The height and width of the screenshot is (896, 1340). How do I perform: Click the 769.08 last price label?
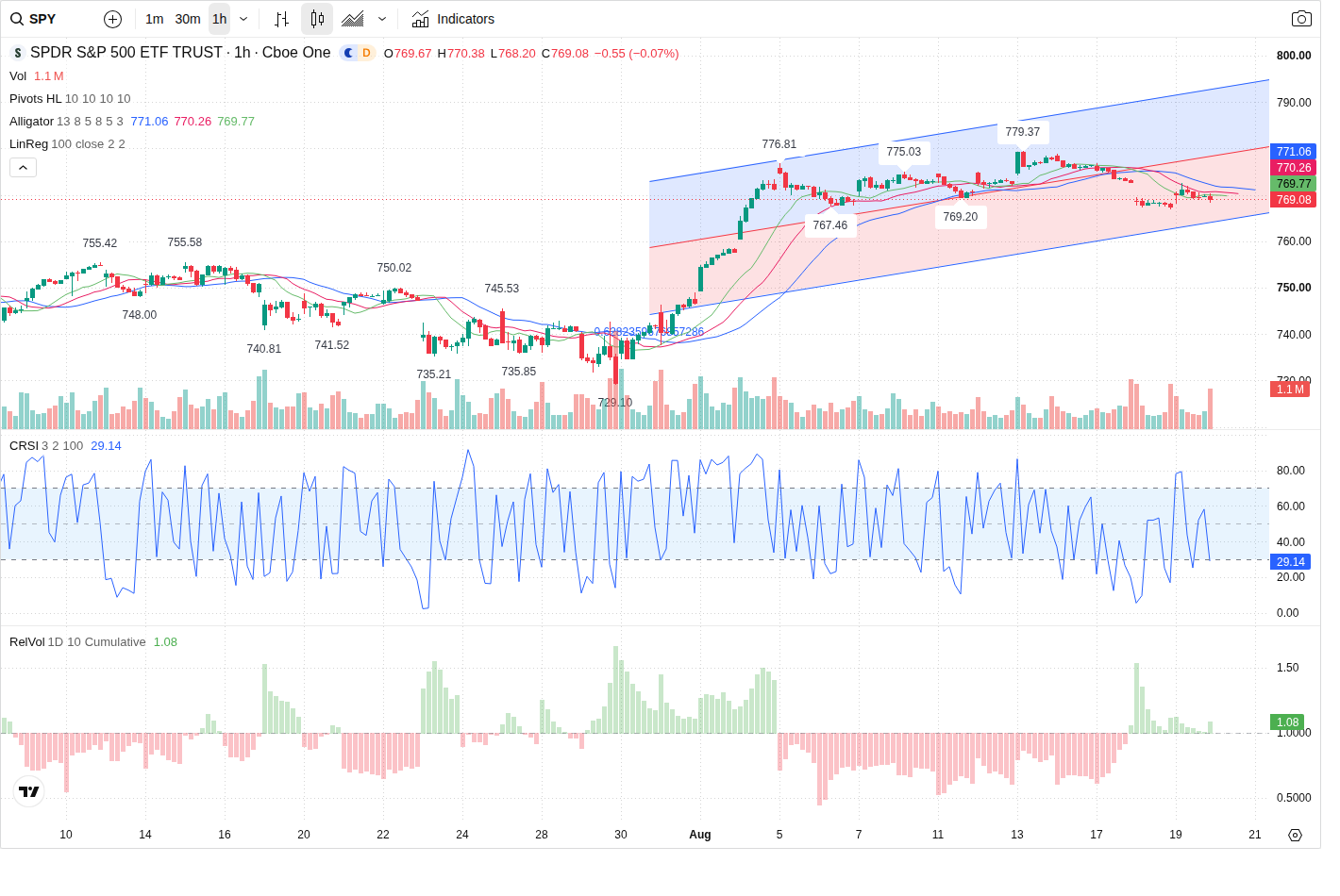coord(1294,200)
